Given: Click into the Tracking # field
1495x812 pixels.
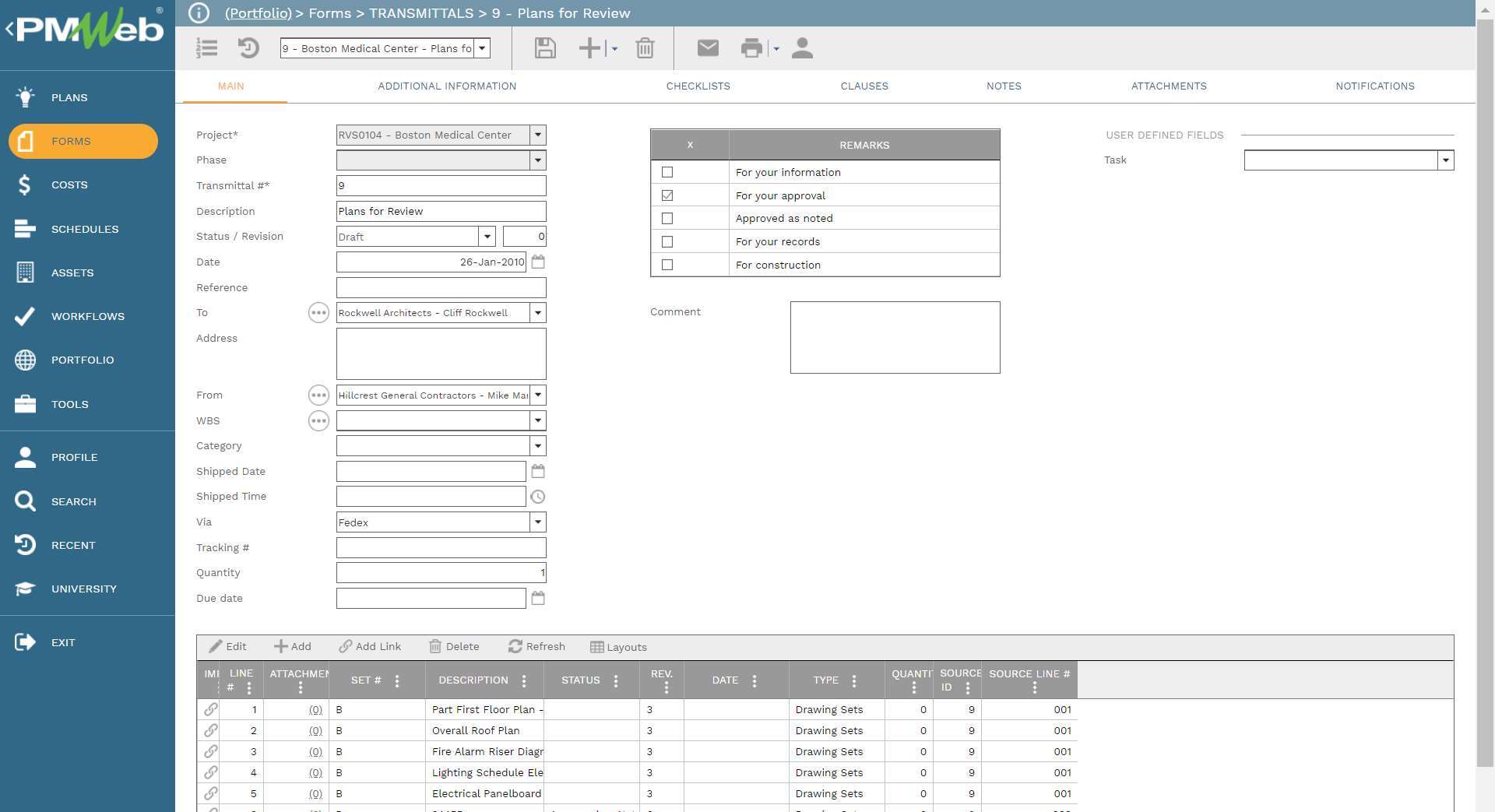Looking at the screenshot, I should tap(441, 548).
